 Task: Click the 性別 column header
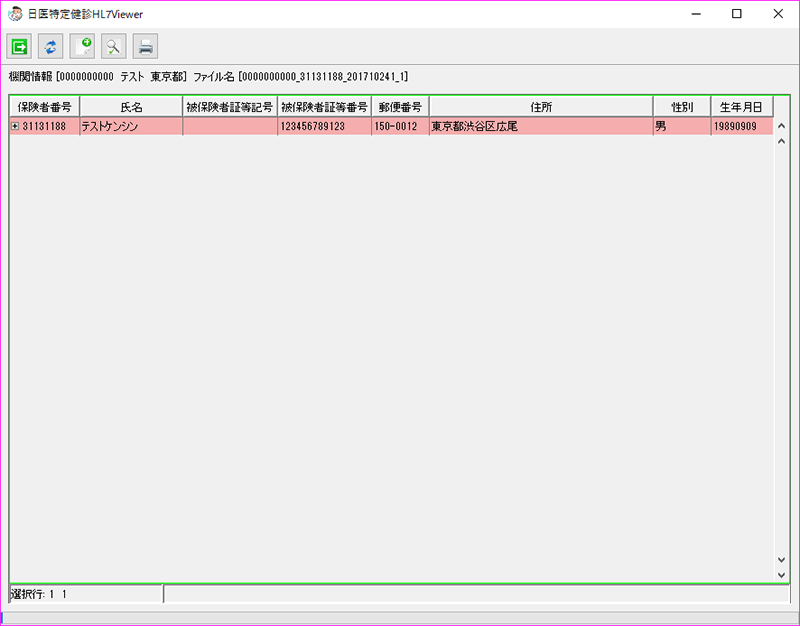(x=682, y=107)
